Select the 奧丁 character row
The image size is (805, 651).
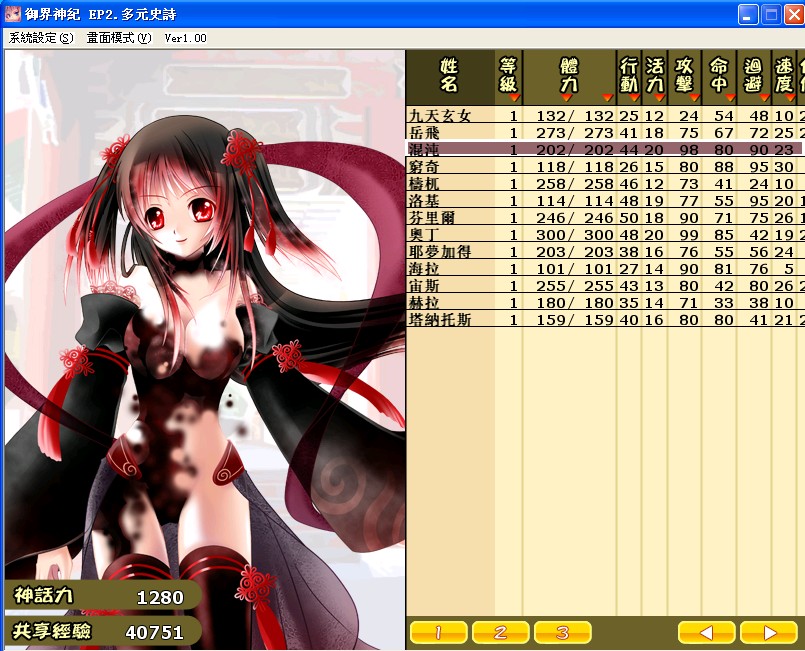[605, 235]
